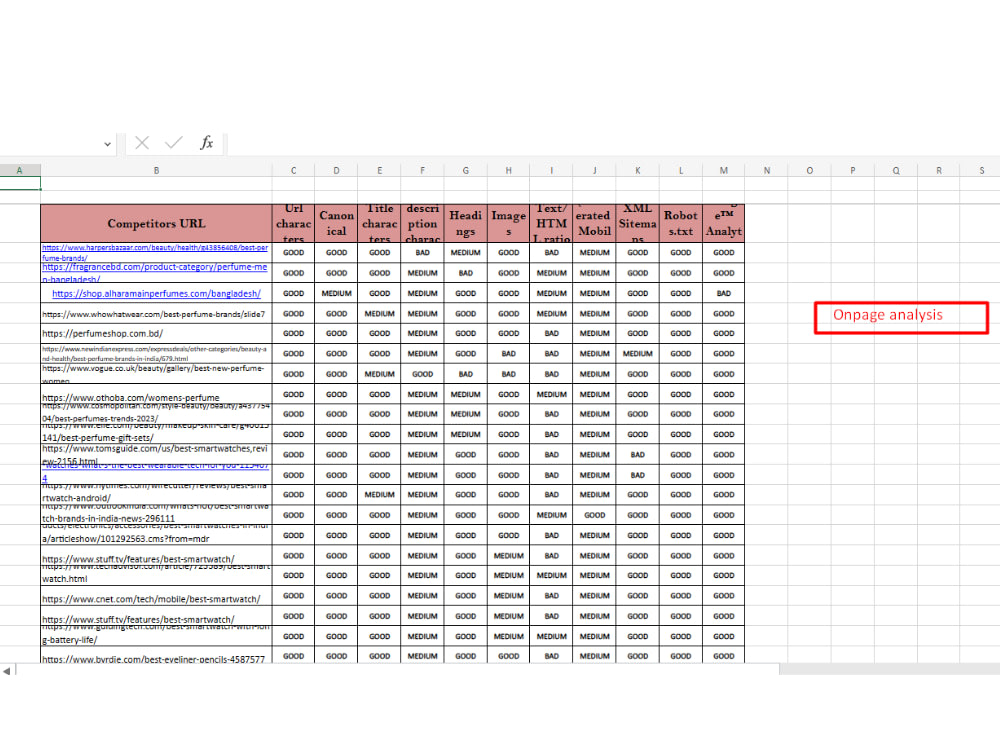Image resolution: width=1000 pixels, height=750 pixels.
Task: Select BAD Headings cell in fragrancebd row
Action: coord(466,273)
